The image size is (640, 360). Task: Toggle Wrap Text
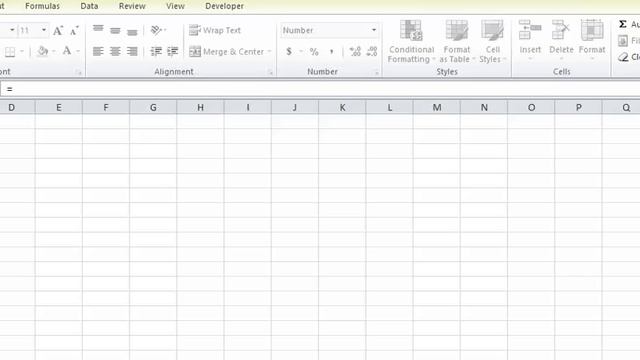pos(215,30)
